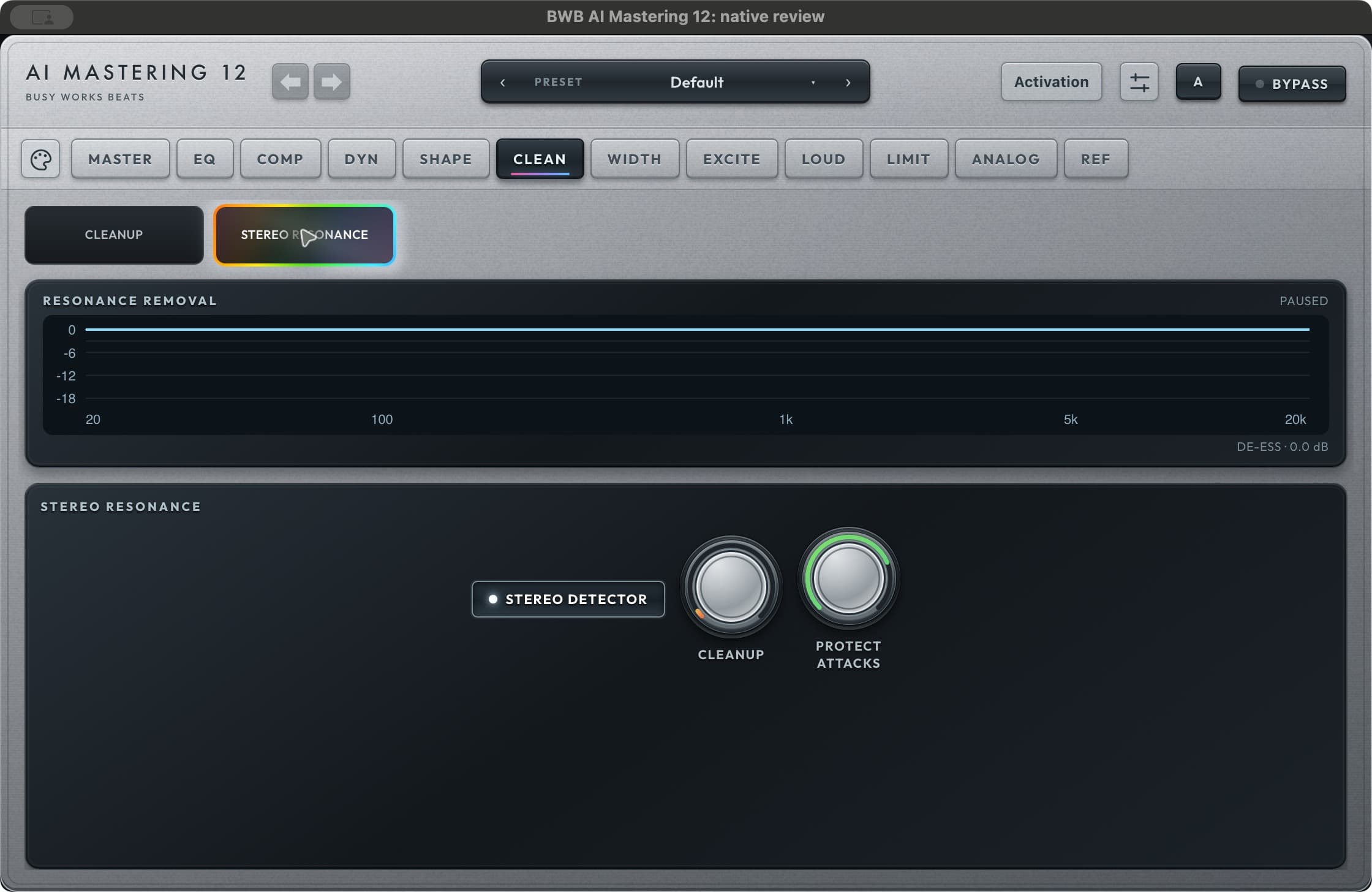The width and height of the screenshot is (1372, 892).
Task: Switch to the WIDTH tab
Action: [x=635, y=159]
